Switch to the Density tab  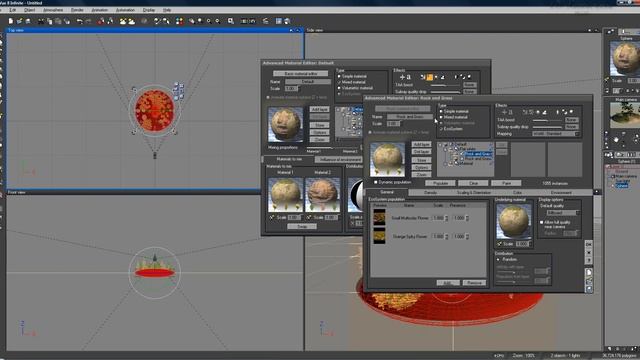tap(430, 192)
